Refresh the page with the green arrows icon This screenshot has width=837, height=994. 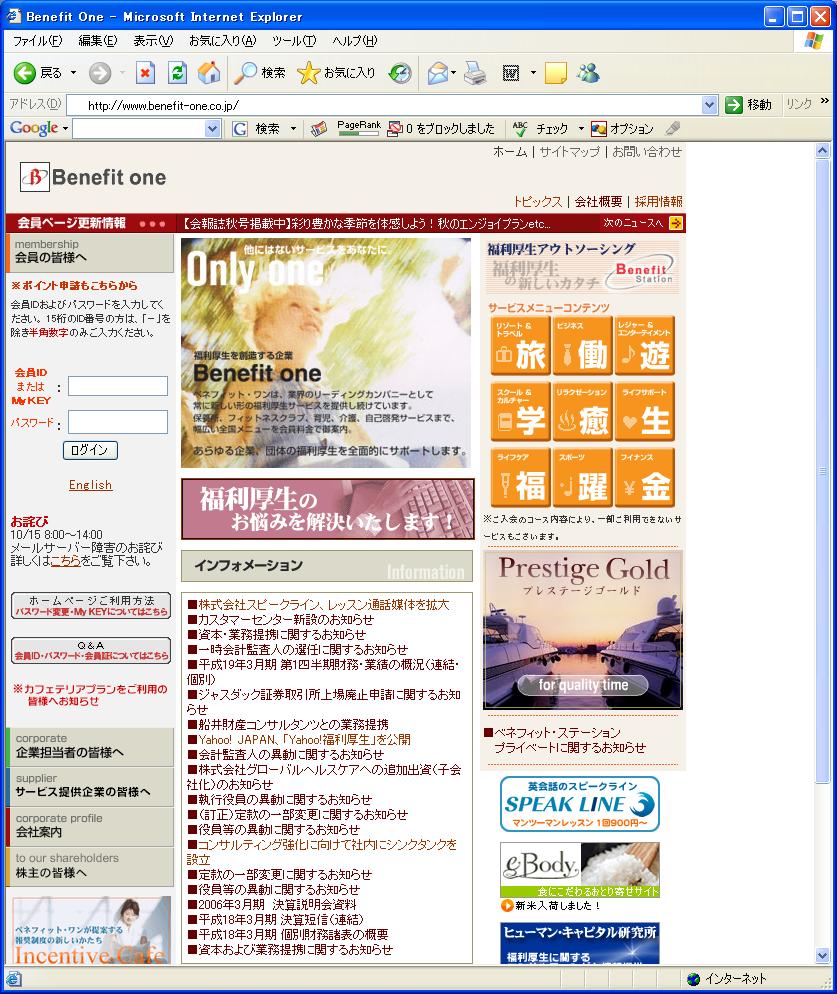click(177, 73)
